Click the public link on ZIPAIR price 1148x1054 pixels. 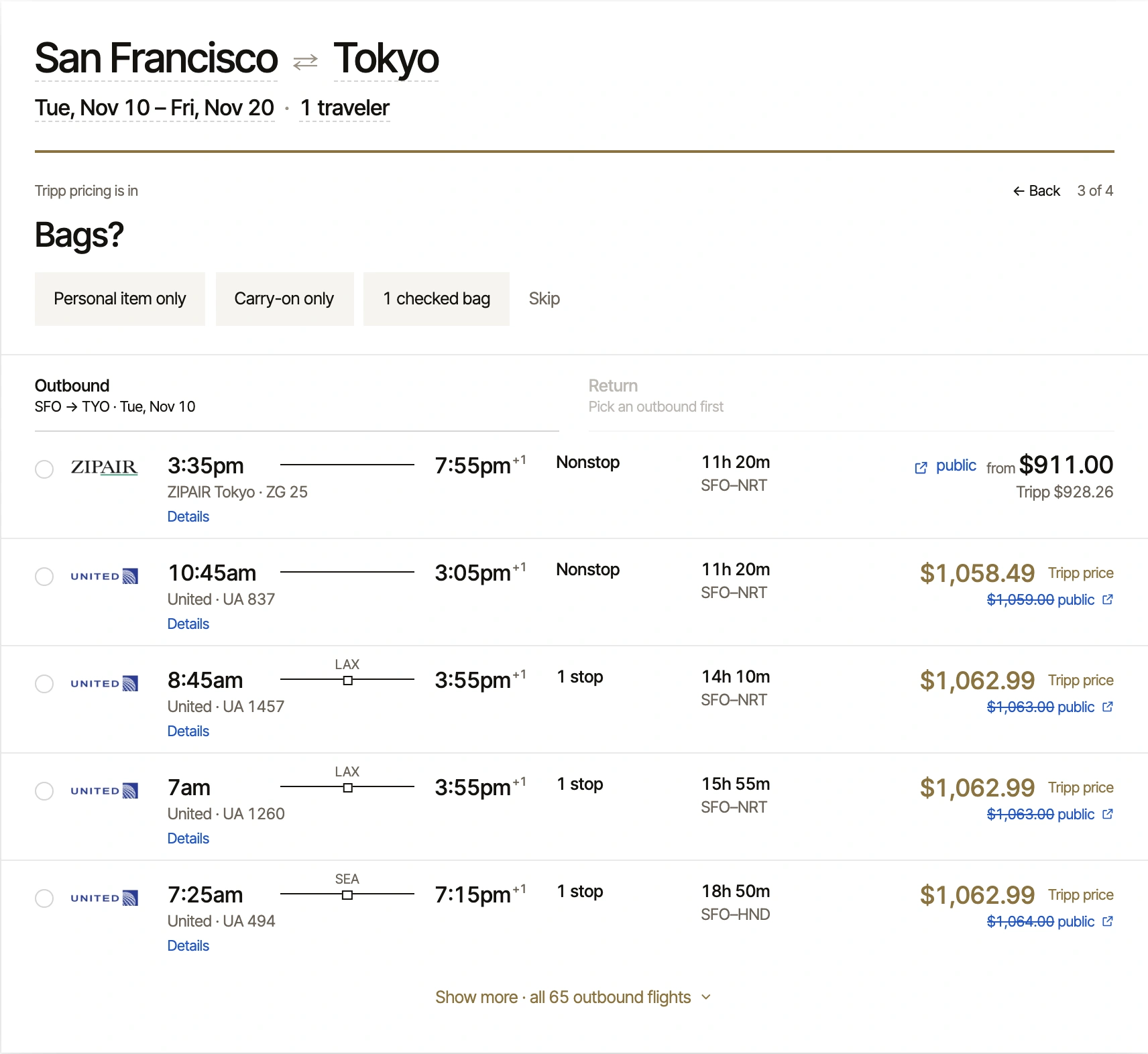[956, 465]
